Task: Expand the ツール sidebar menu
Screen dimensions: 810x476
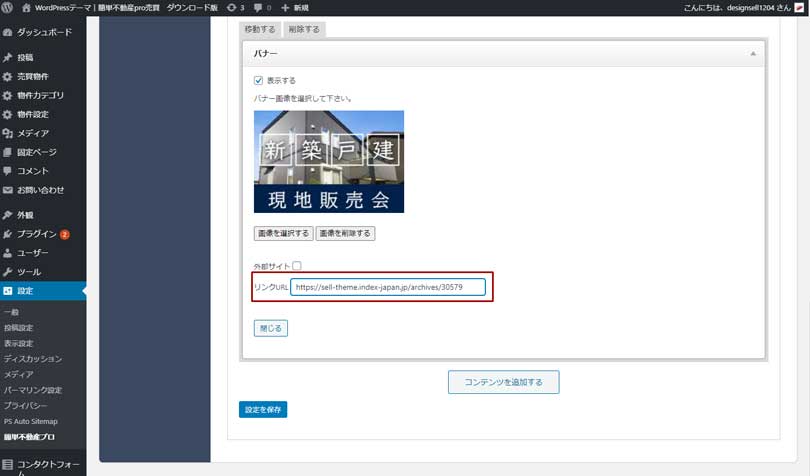Action: [x=28, y=272]
